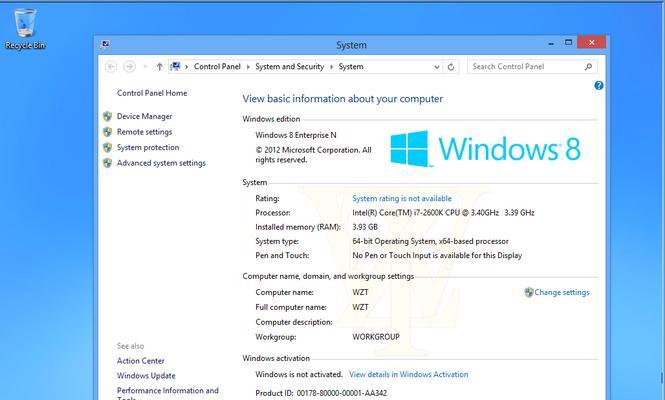The image size is (665, 400).
Task: Click the processor value i7-2600K text
Action: 443,213
